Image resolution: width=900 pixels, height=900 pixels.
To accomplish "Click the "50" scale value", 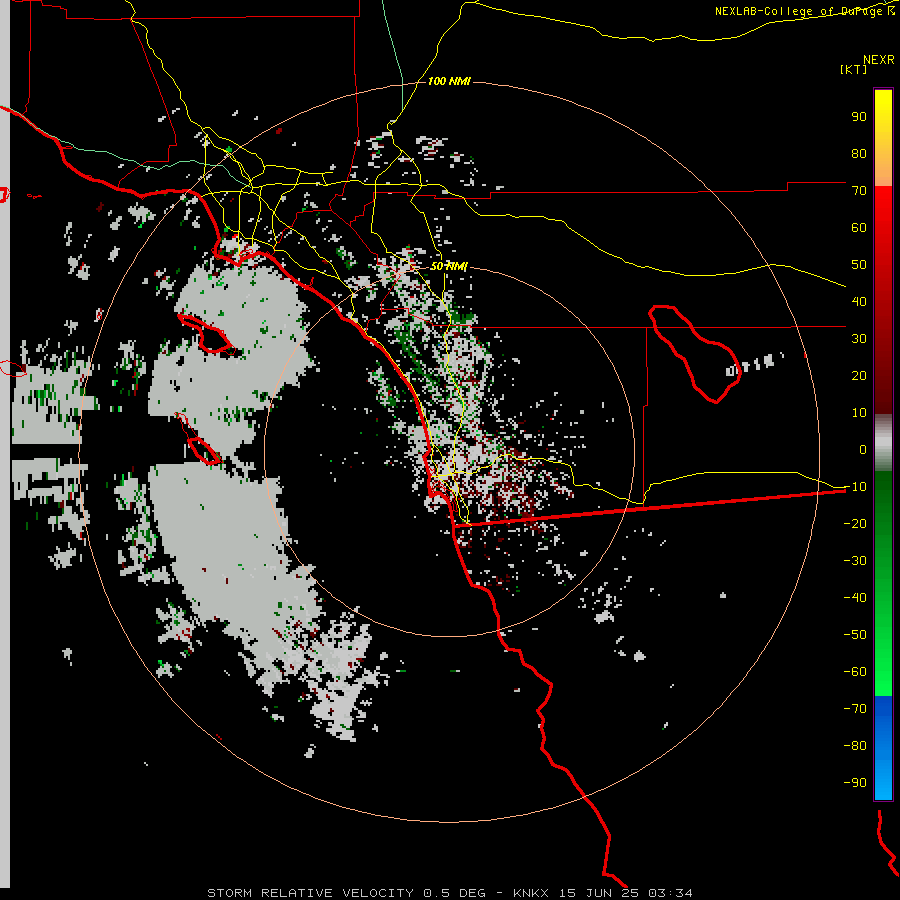I will click(x=859, y=265).
